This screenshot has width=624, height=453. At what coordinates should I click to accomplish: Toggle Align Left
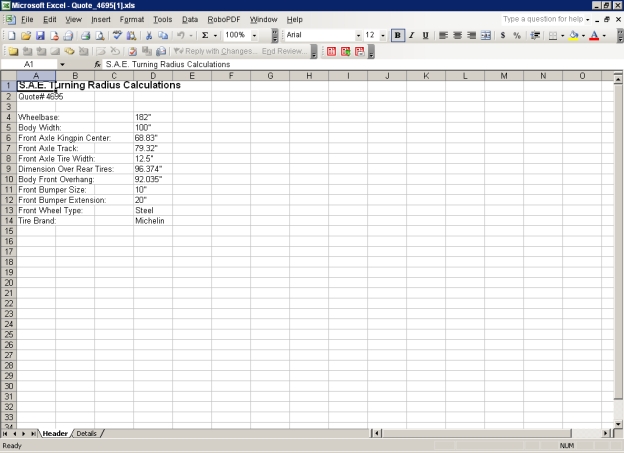[443, 36]
